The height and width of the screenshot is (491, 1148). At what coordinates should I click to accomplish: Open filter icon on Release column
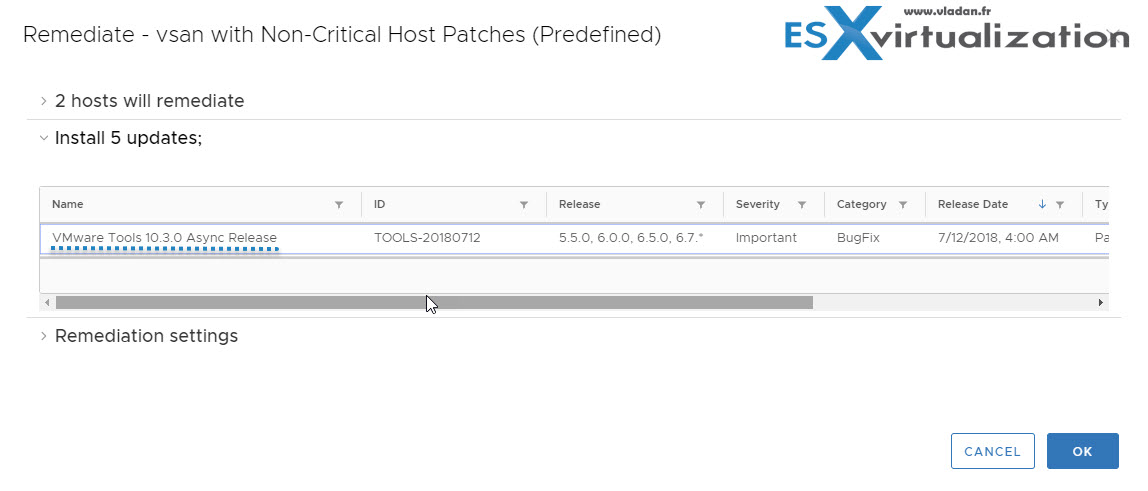[x=701, y=205]
